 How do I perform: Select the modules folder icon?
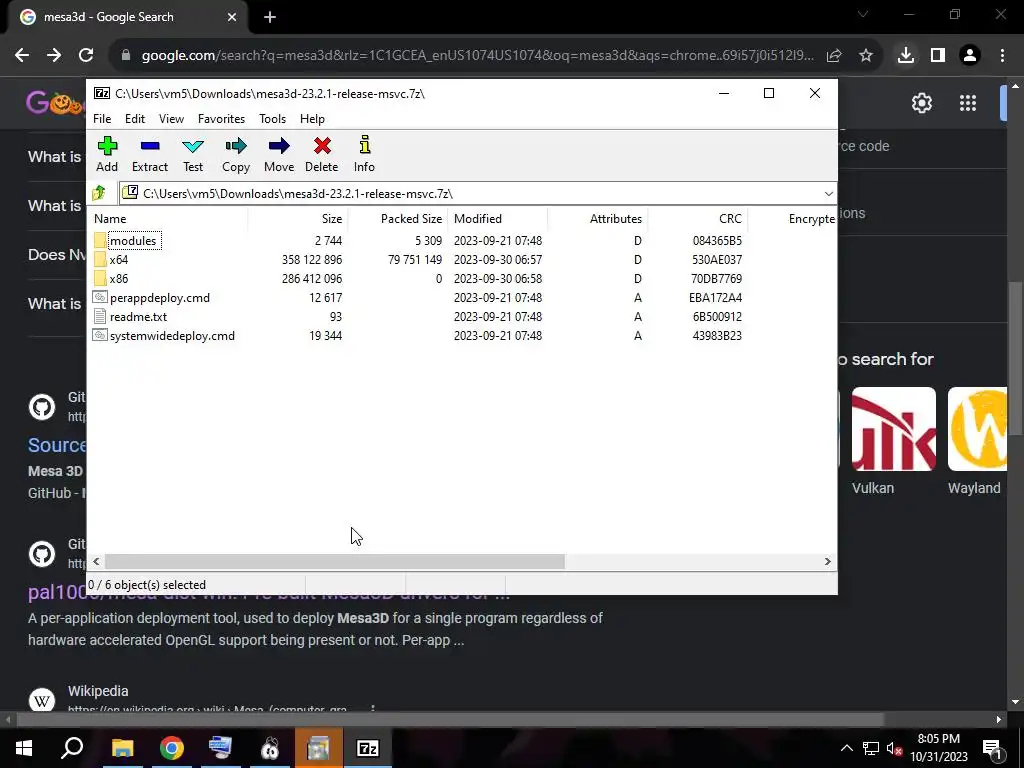100,240
